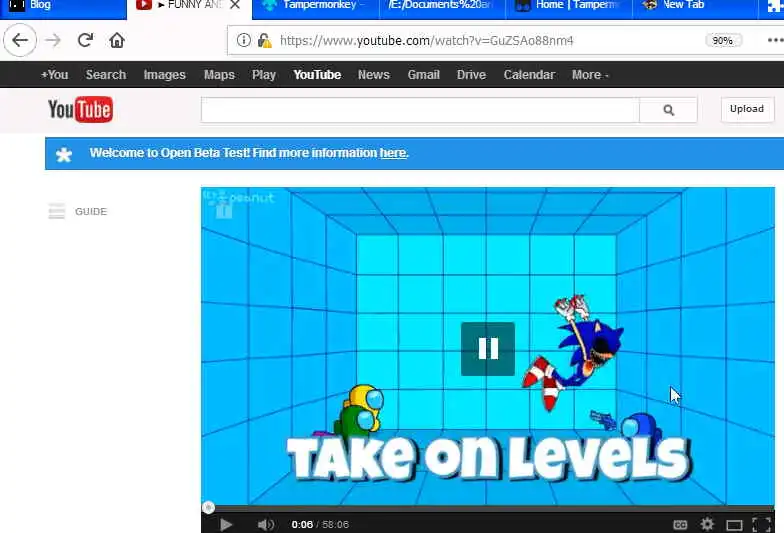Screen dimensions: 784x533
Task: Click the padlock warning icon
Action: (x=264, y=40)
